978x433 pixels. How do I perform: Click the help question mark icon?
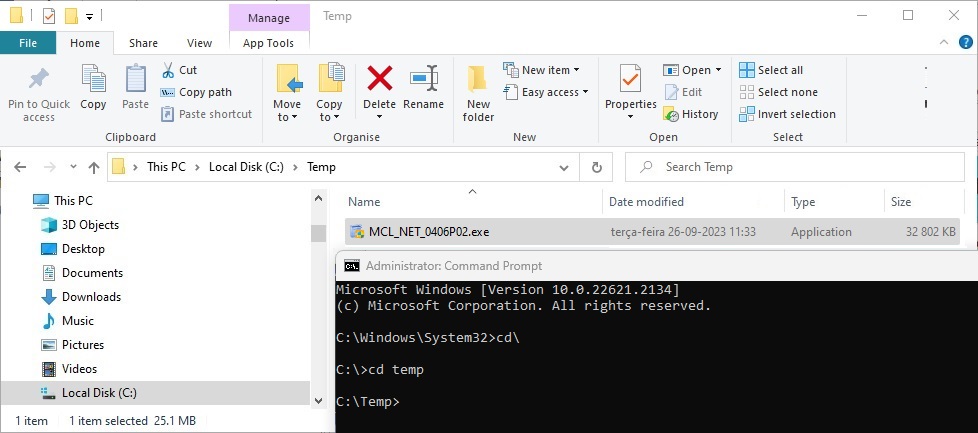[x=964, y=42]
